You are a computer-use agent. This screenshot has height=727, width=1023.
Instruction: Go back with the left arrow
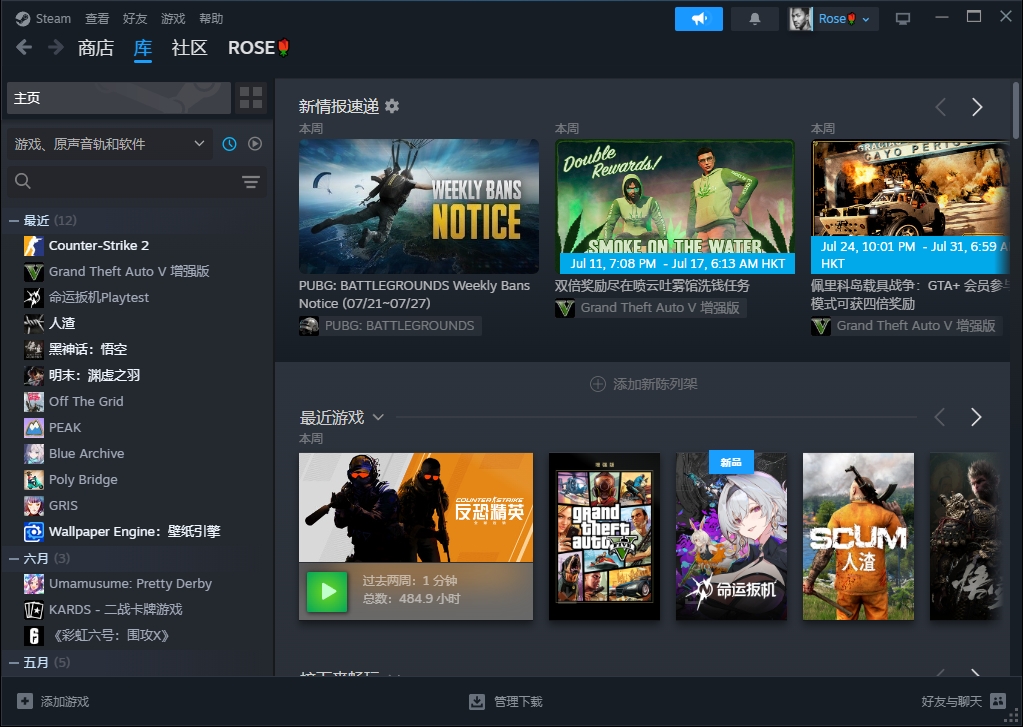24,47
